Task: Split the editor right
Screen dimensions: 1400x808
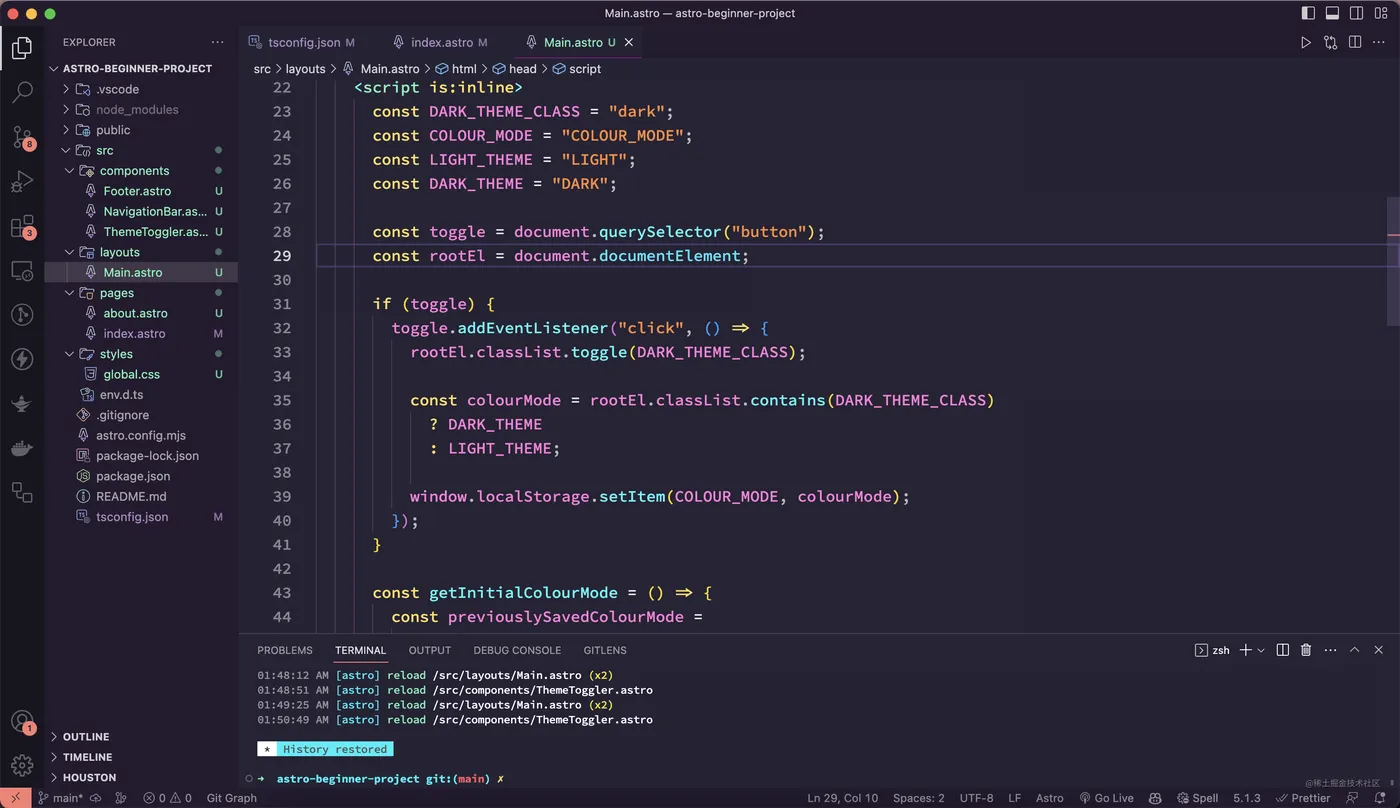Action: click(x=1355, y=42)
